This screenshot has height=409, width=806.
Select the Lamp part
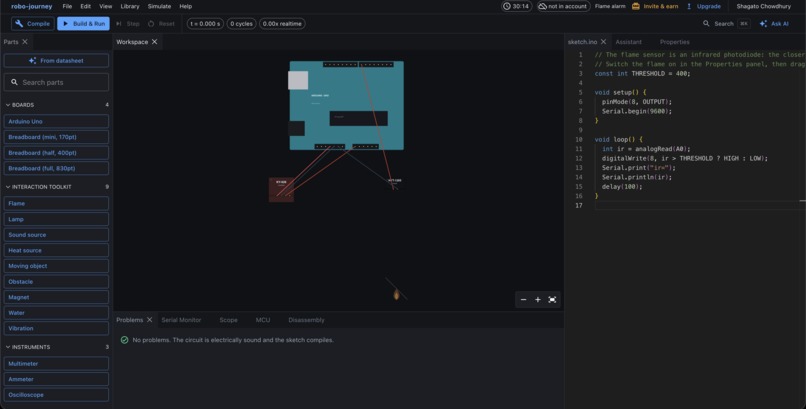56,219
